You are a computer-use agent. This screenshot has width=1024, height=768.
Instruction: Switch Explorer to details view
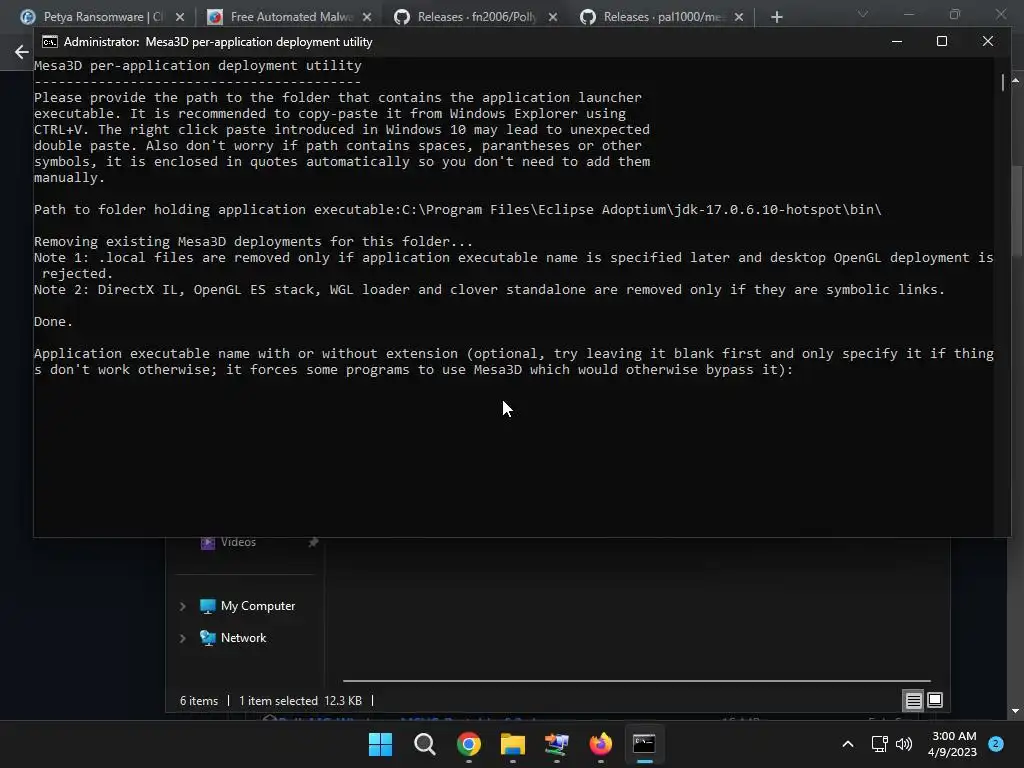(x=914, y=701)
